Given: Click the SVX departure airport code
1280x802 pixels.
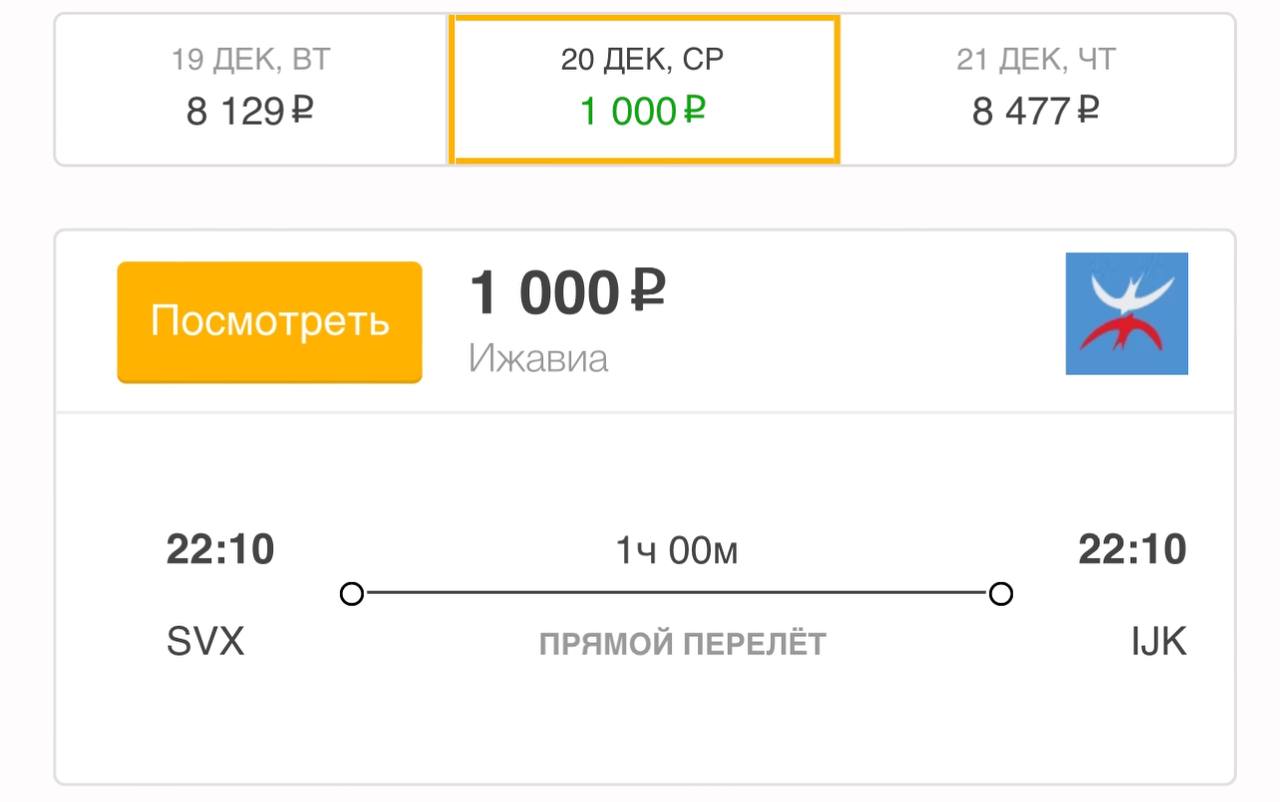Looking at the screenshot, I should 205,641.
